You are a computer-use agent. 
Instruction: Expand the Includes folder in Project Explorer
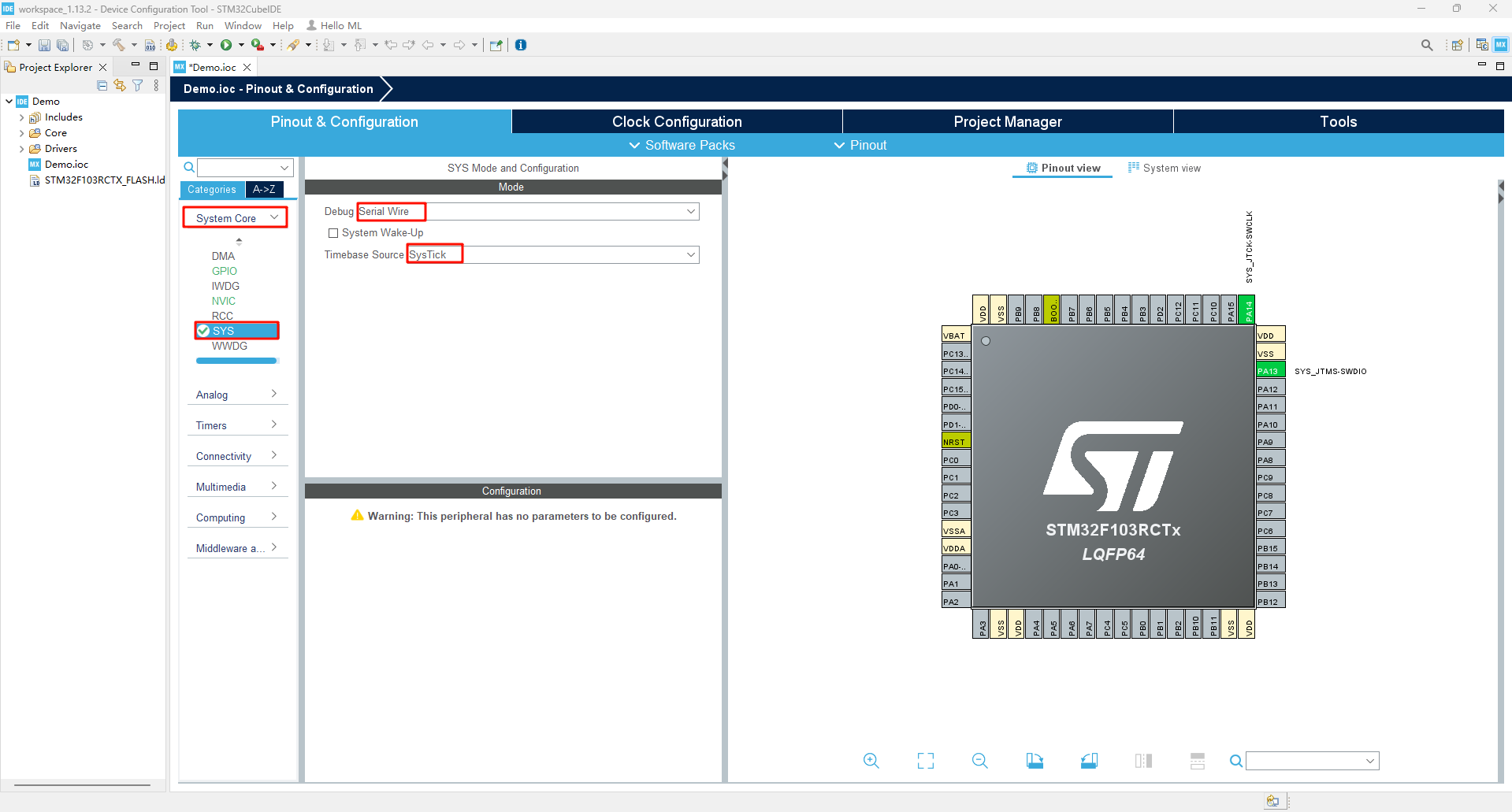point(21,117)
